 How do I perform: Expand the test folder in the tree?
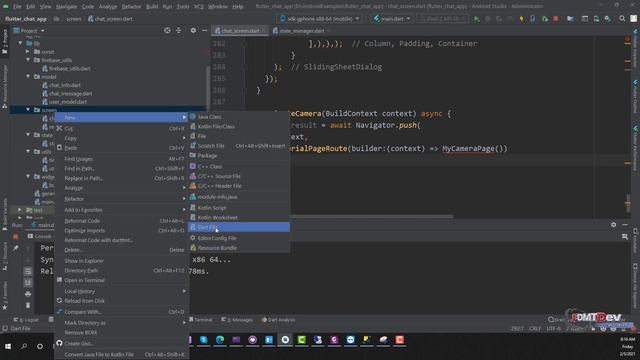[x=20, y=210]
